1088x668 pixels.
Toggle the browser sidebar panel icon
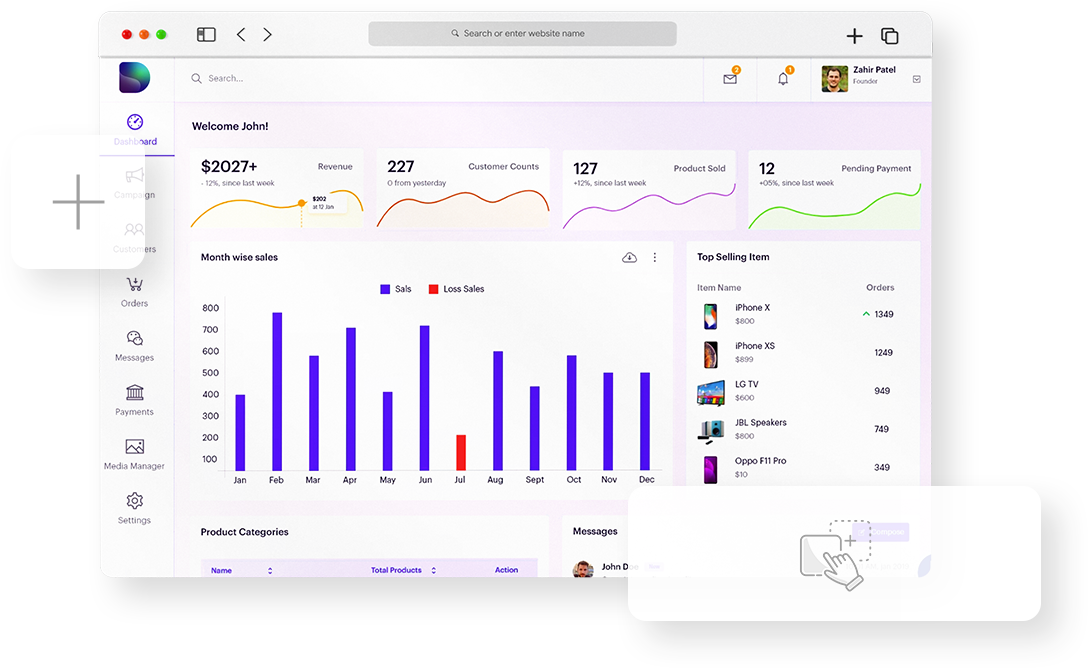click(206, 35)
